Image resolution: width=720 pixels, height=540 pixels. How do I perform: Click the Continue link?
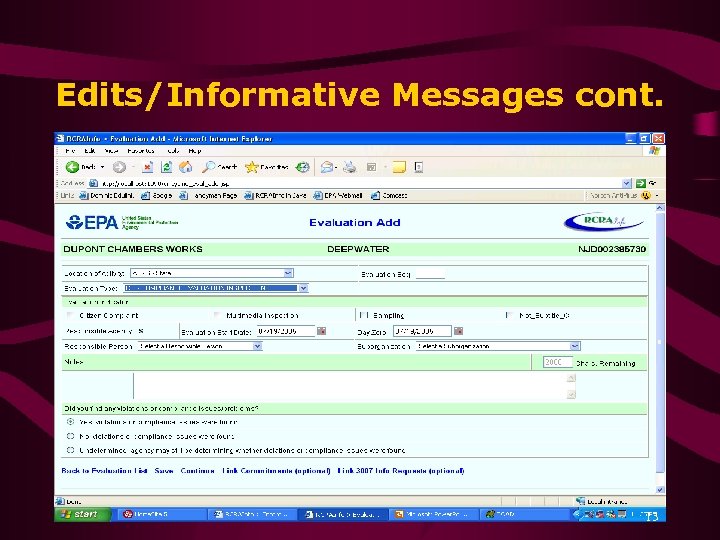point(197,471)
